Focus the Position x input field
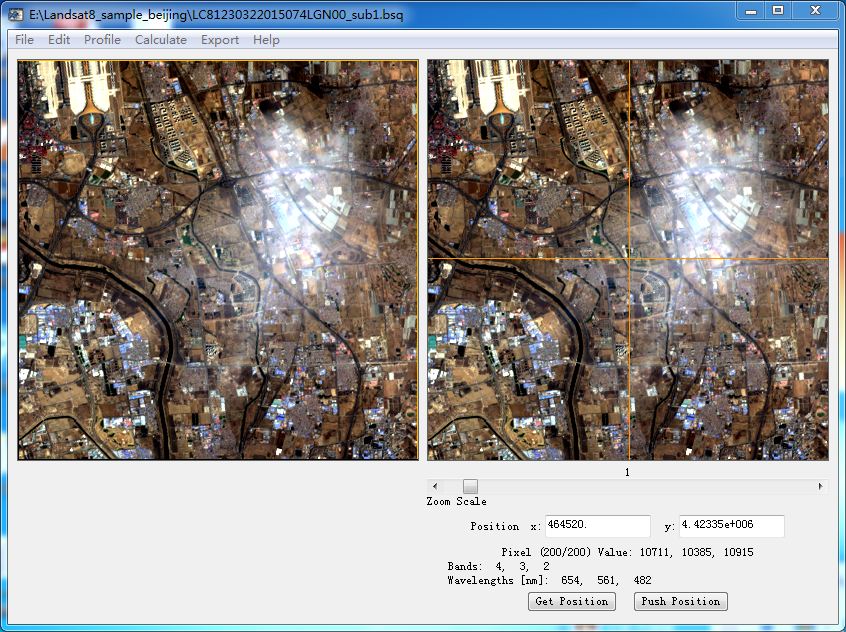 pyautogui.click(x=598, y=526)
